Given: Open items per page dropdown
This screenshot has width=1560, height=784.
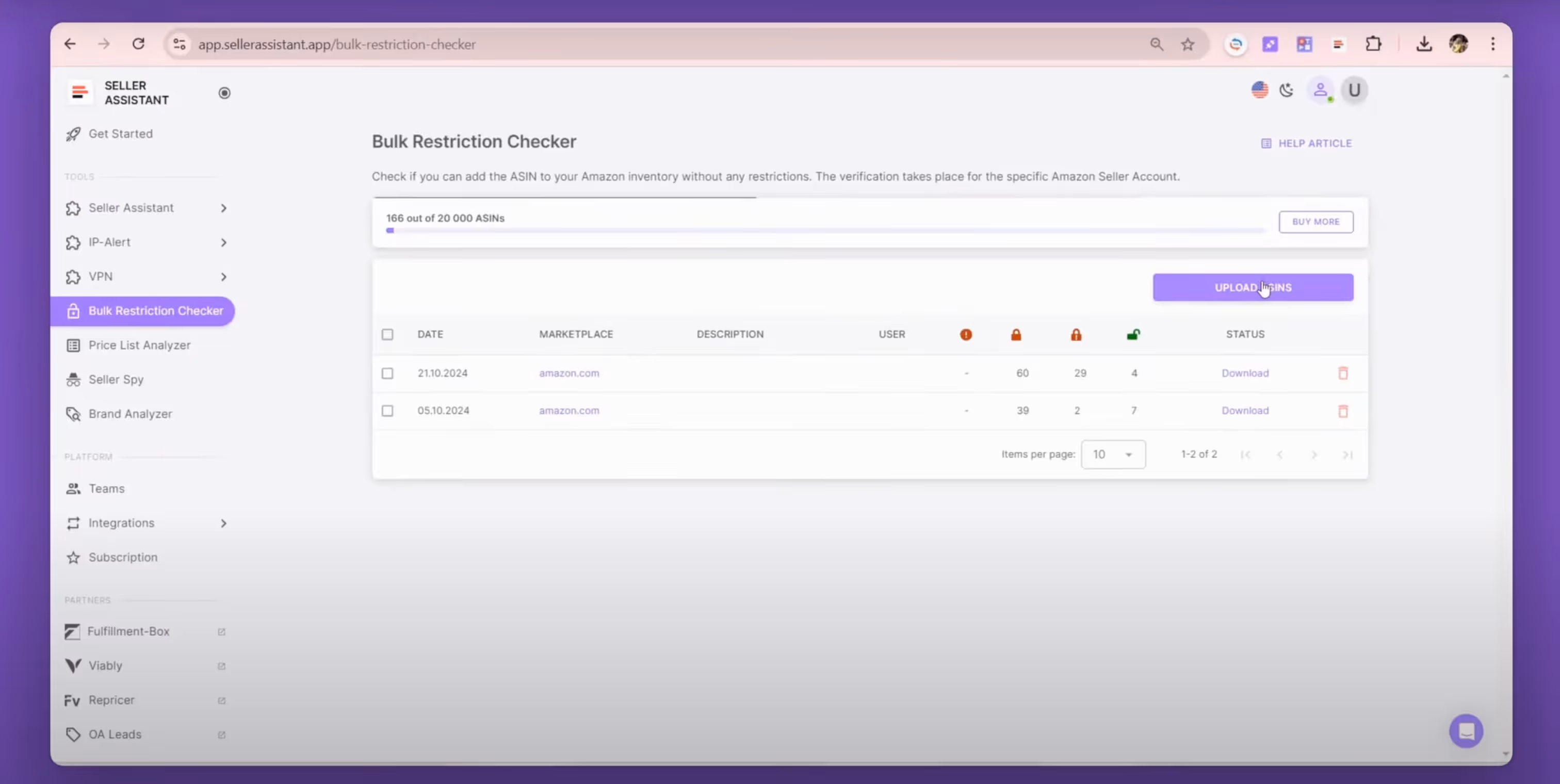Looking at the screenshot, I should pyautogui.click(x=1113, y=454).
